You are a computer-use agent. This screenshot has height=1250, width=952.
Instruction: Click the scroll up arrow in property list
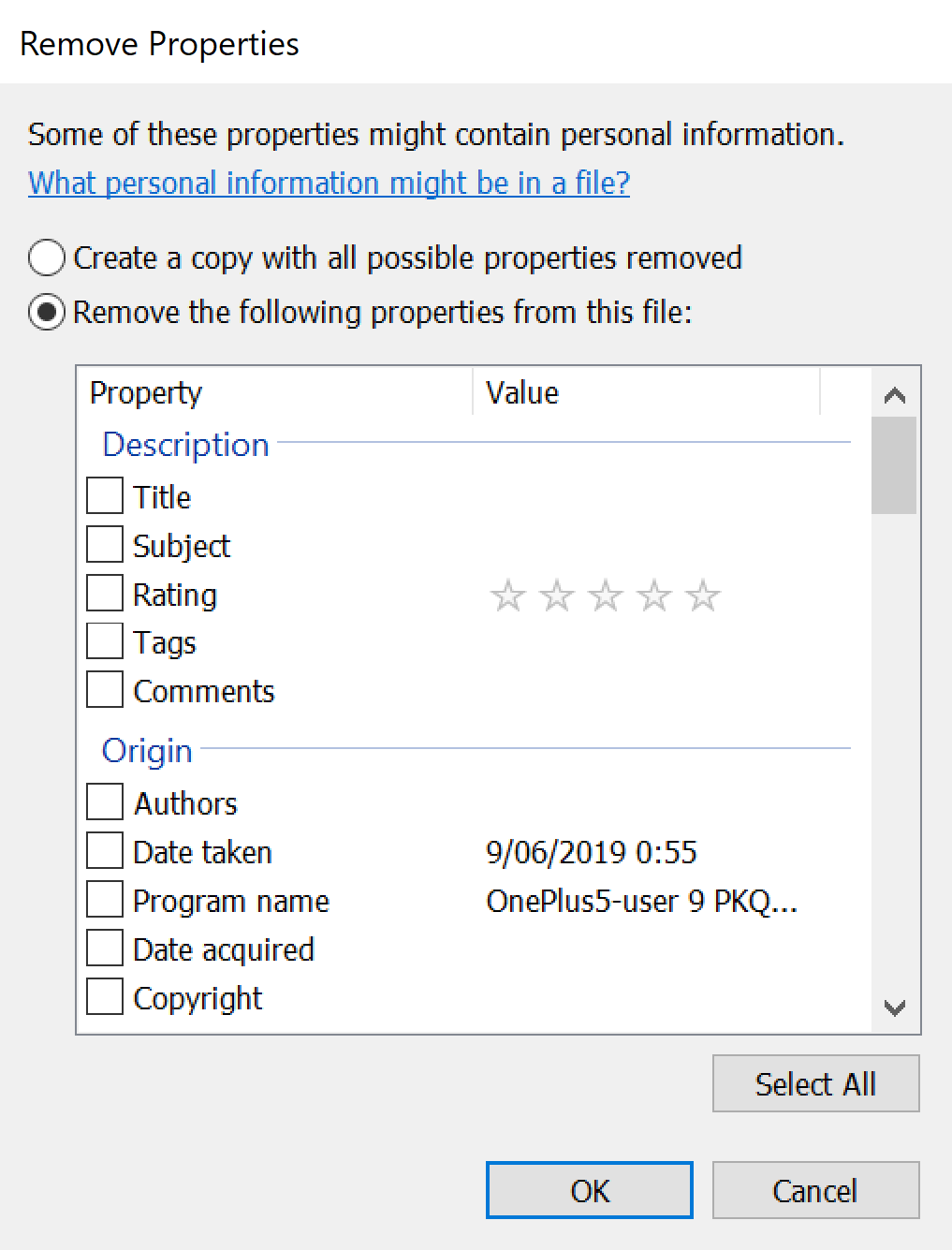click(x=895, y=395)
